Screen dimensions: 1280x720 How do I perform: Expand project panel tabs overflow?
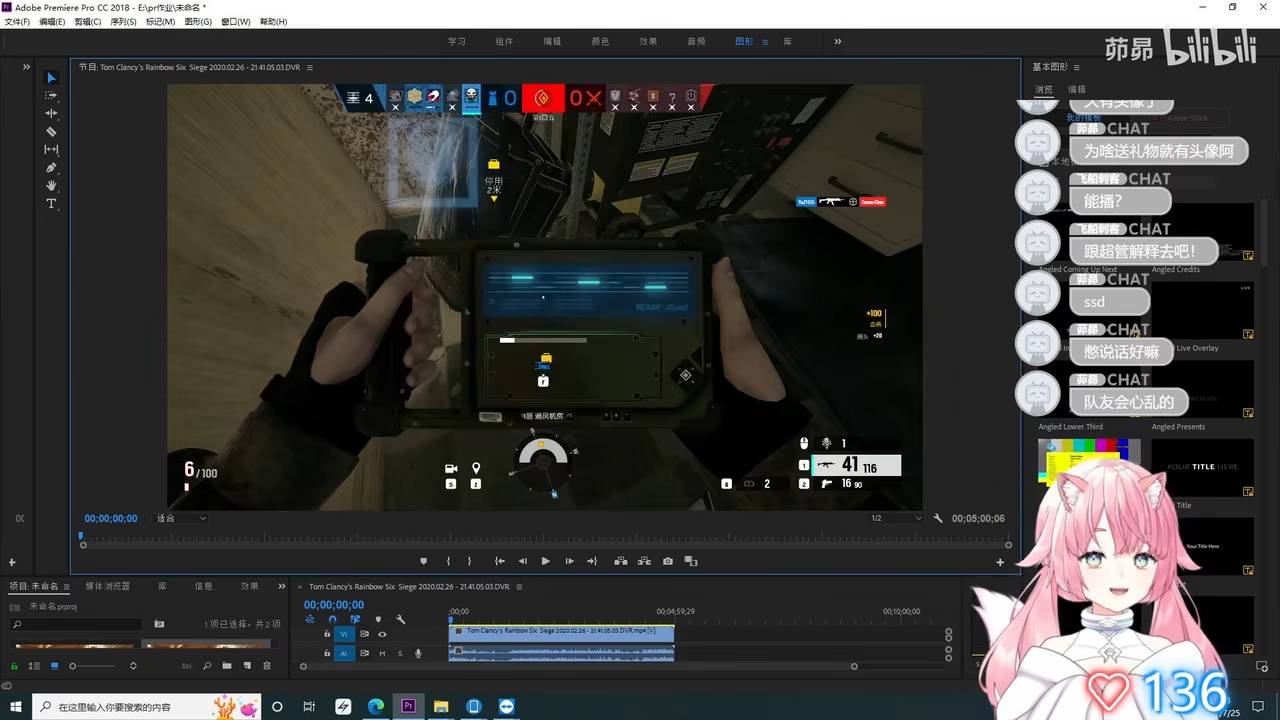283,586
